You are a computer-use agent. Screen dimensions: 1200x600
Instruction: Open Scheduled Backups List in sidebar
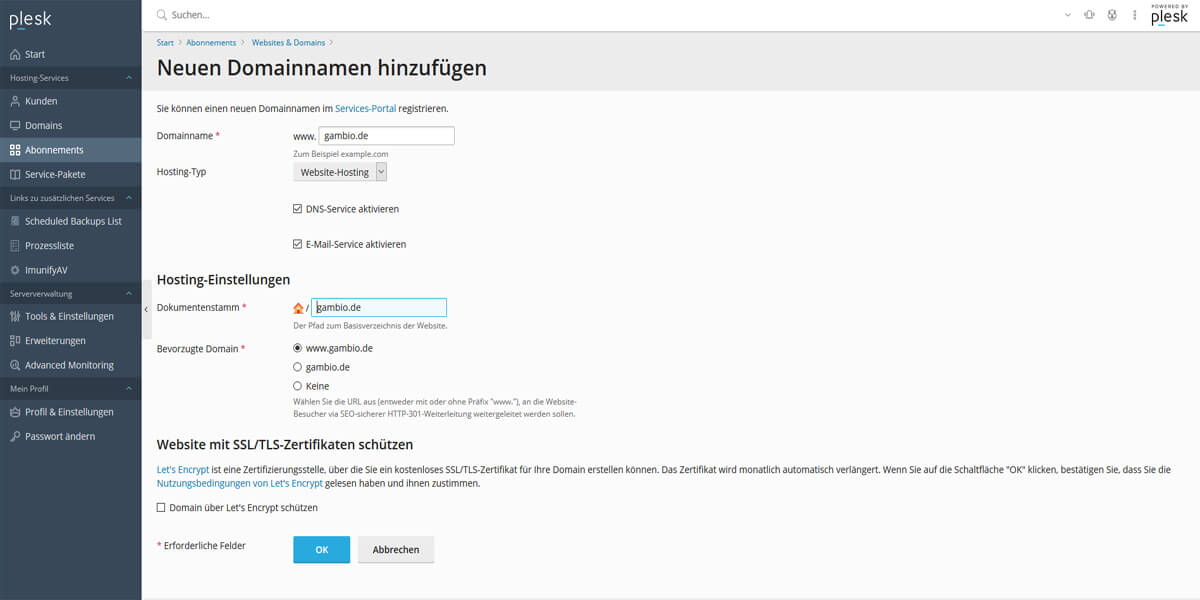click(71, 221)
